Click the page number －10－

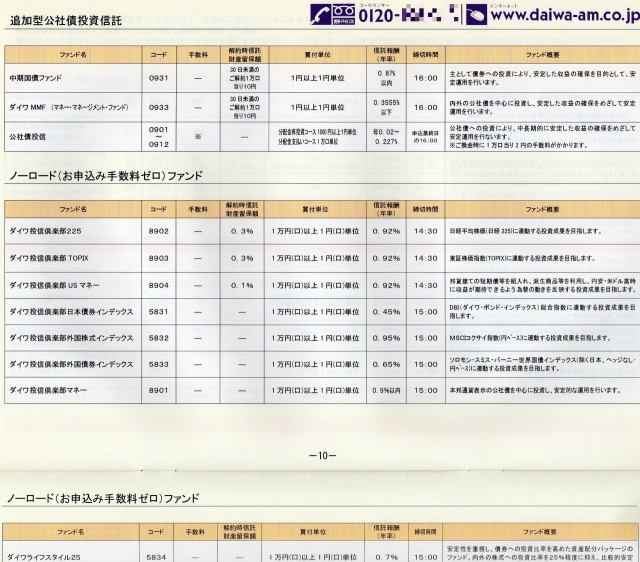pyautogui.click(x=322, y=455)
